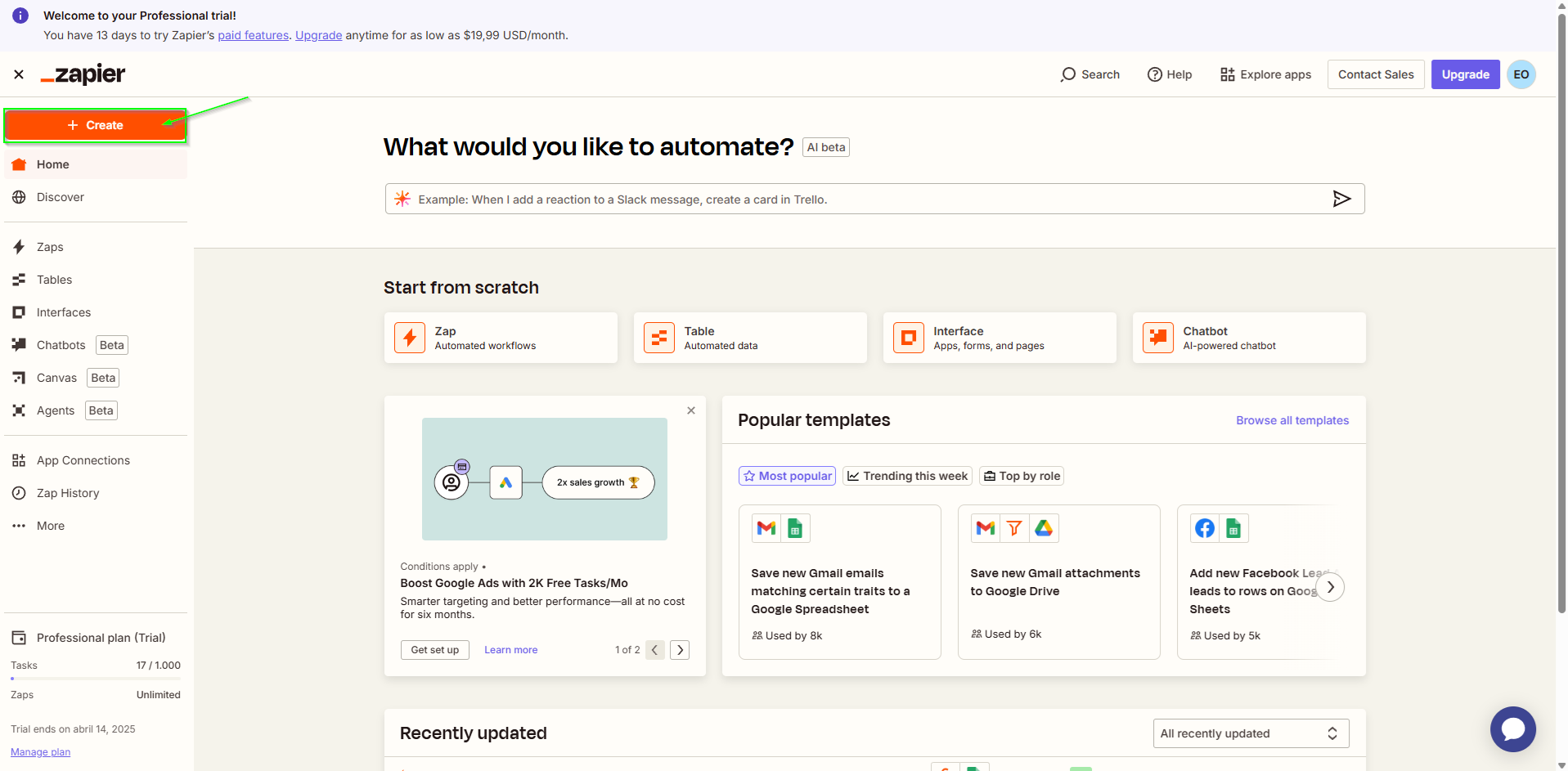Click the page vertical scrollbar
Image resolution: width=1568 pixels, height=771 pixels.
tap(1561, 315)
